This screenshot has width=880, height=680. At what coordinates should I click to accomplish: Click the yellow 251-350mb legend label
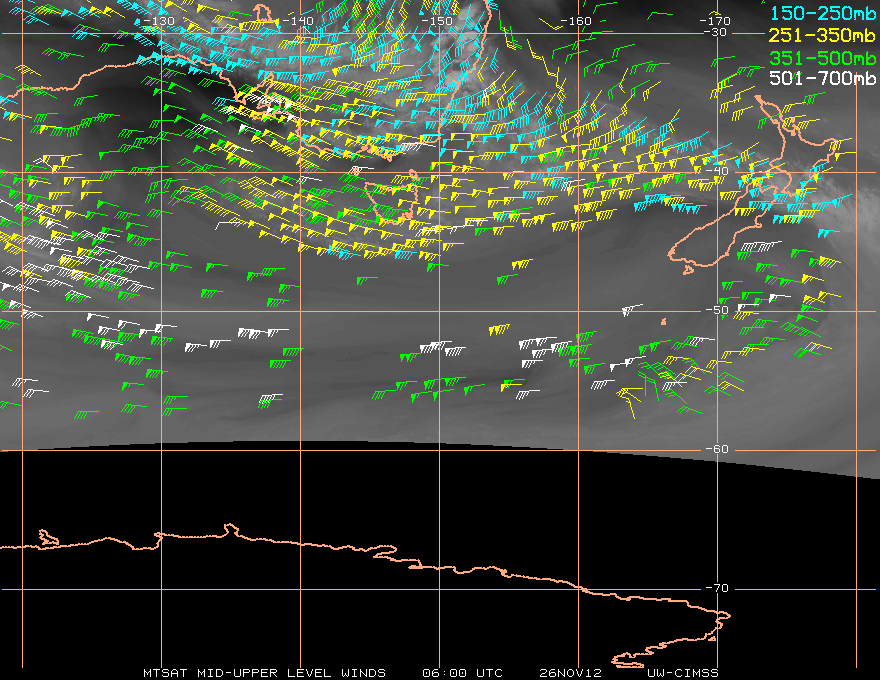(x=822, y=35)
